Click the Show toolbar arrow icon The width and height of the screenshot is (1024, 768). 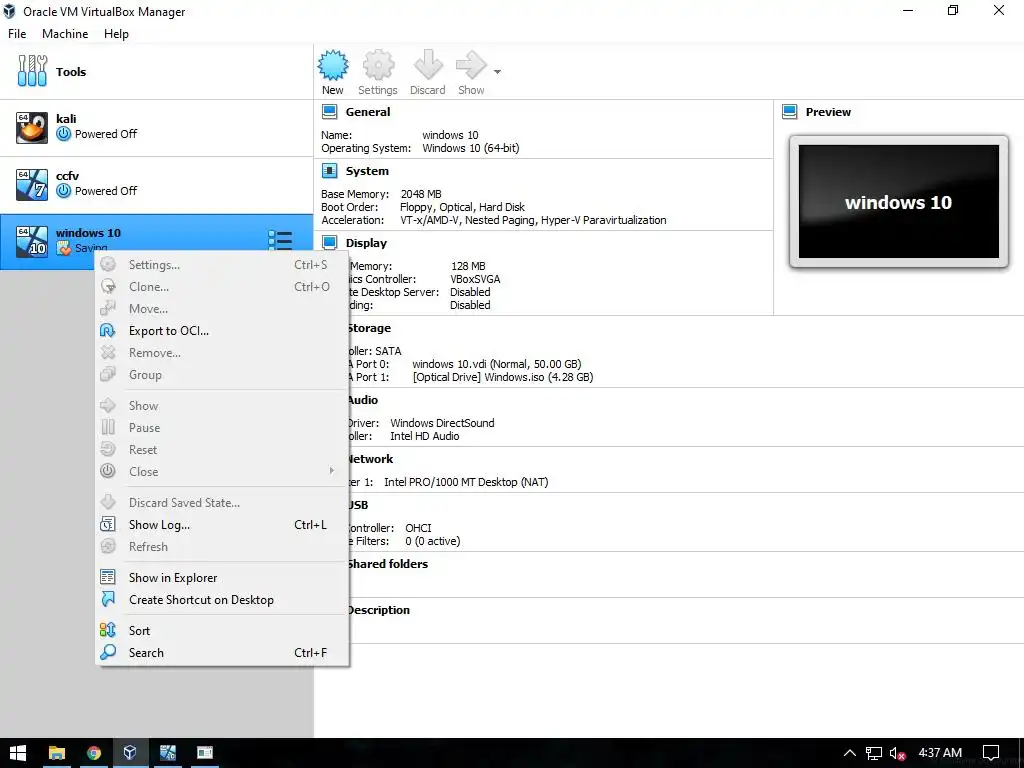click(x=471, y=65)
